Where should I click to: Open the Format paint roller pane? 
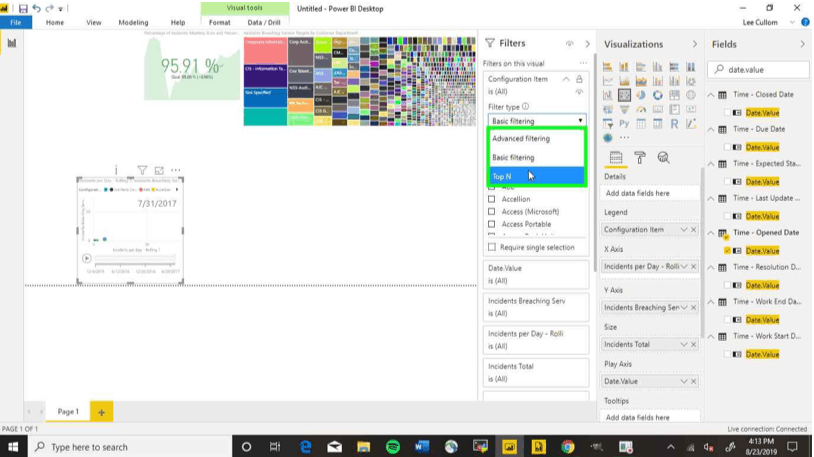point(640,157)
